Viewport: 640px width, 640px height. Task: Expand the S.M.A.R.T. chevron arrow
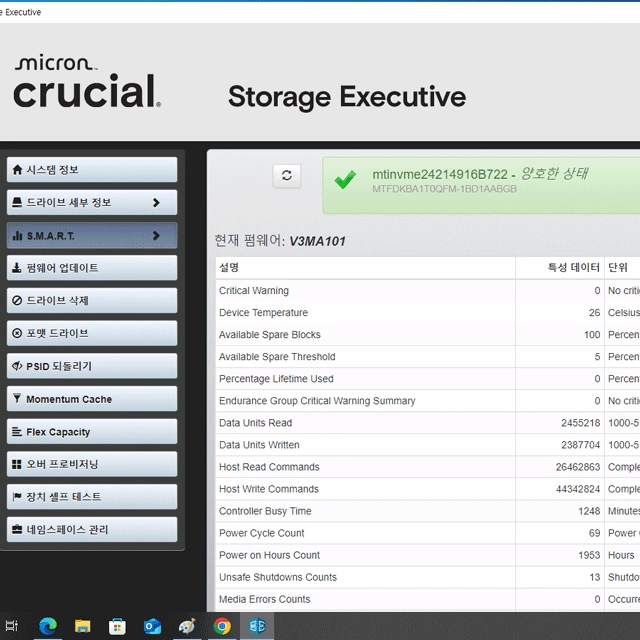coord(156,236)
